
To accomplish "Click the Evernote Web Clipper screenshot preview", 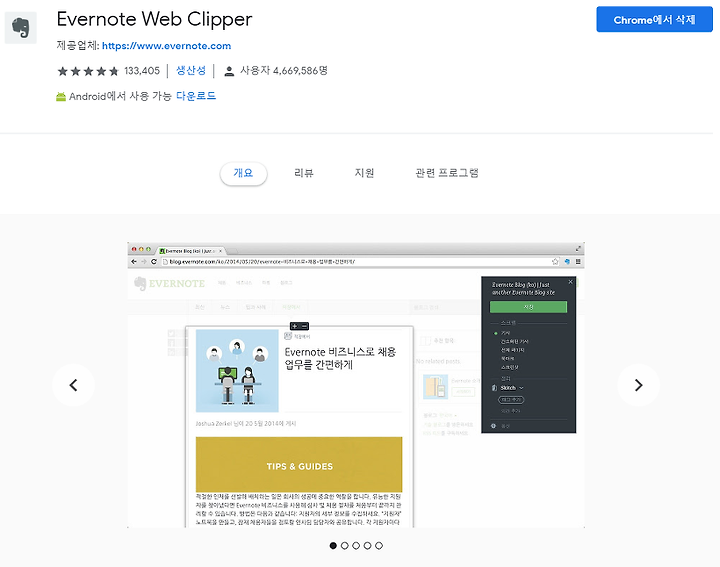I will (x=356, y=385).
